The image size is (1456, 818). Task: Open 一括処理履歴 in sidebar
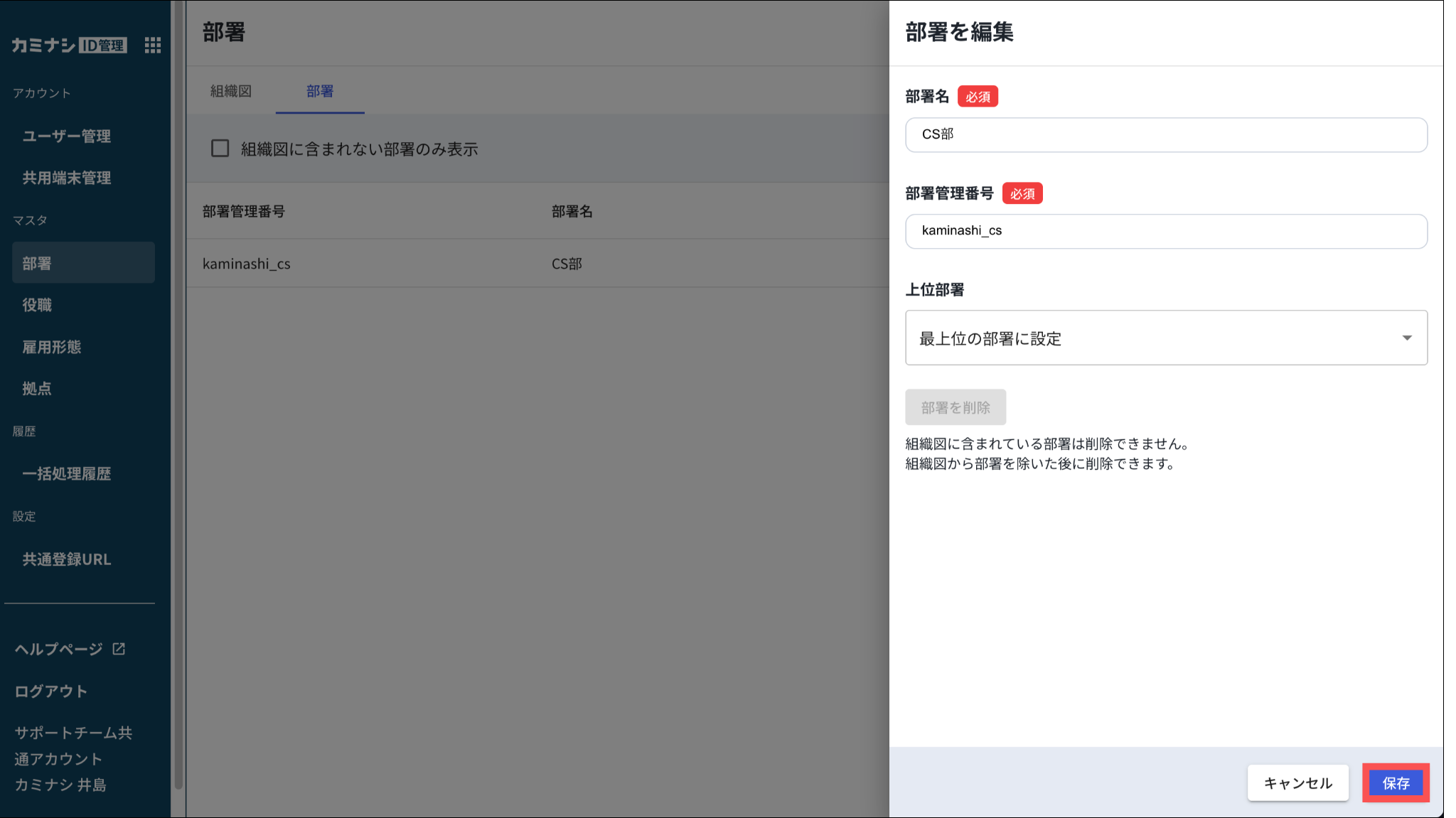[67, 473]
